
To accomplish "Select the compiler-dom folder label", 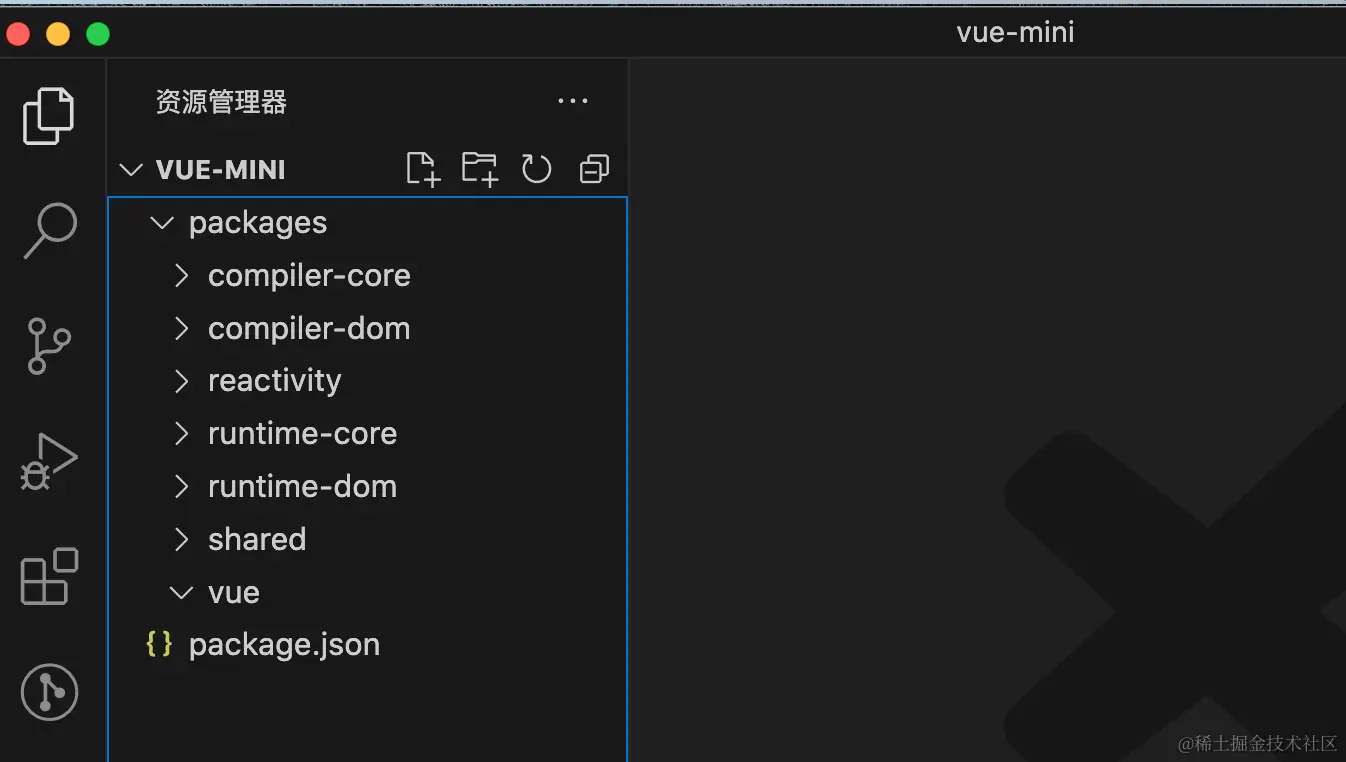I will [x=309, y=329].
